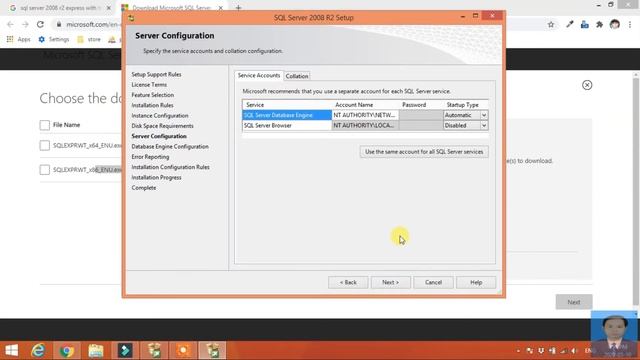Click Installation Configuration Rules step
Image resolution: width=640 pixels, height=360 pixels.
pyautogui.click(x=170, y=167)
